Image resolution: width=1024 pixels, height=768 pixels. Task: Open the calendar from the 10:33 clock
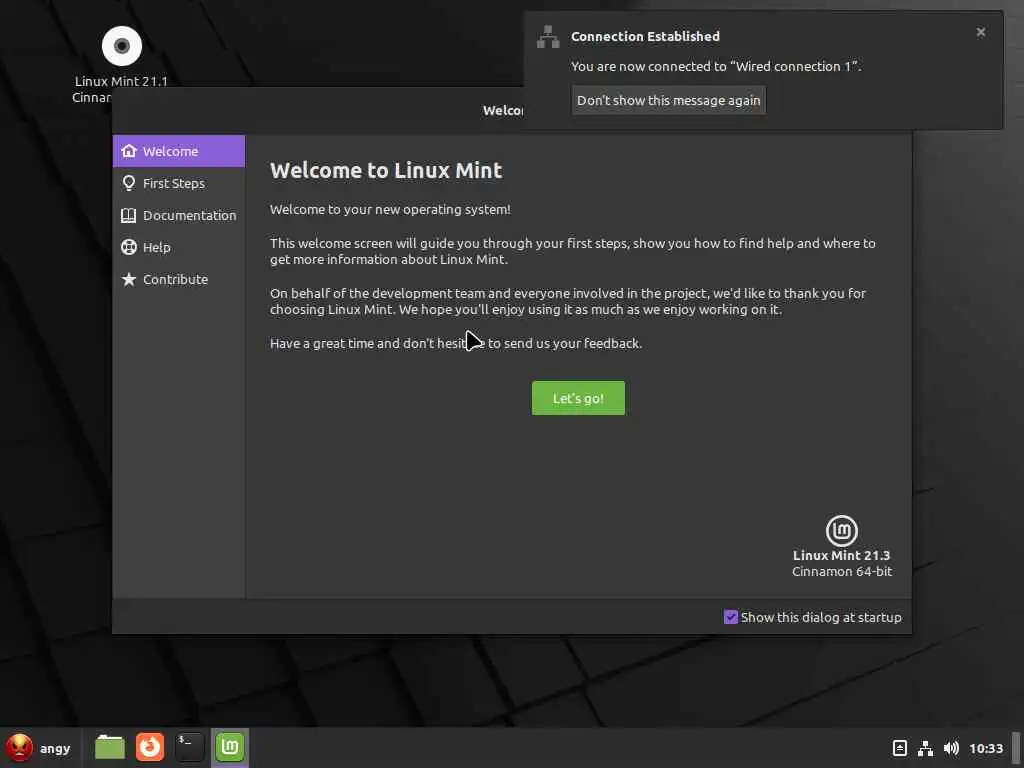pos(985,748)
